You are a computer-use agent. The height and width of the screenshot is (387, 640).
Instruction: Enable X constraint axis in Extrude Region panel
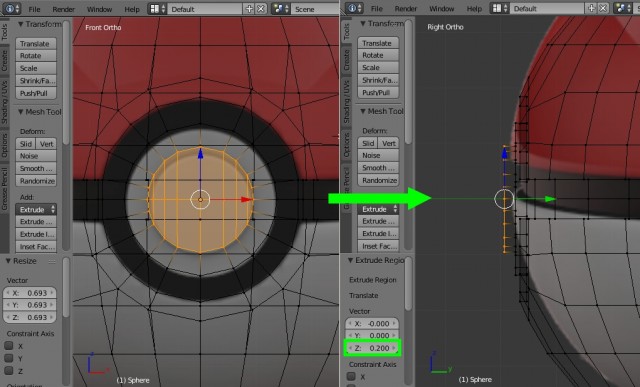click(x=351, y=376)
